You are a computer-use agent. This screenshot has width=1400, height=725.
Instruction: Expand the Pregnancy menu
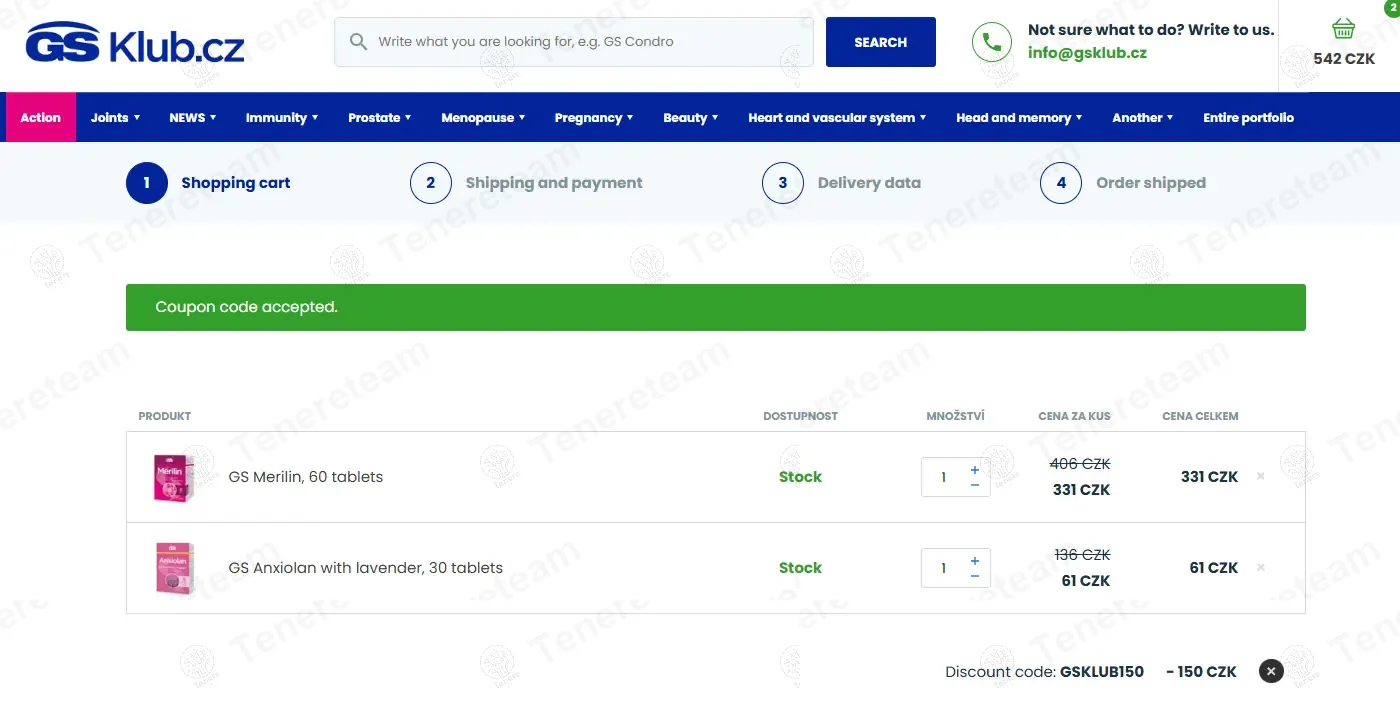click(x=594, y=117)
